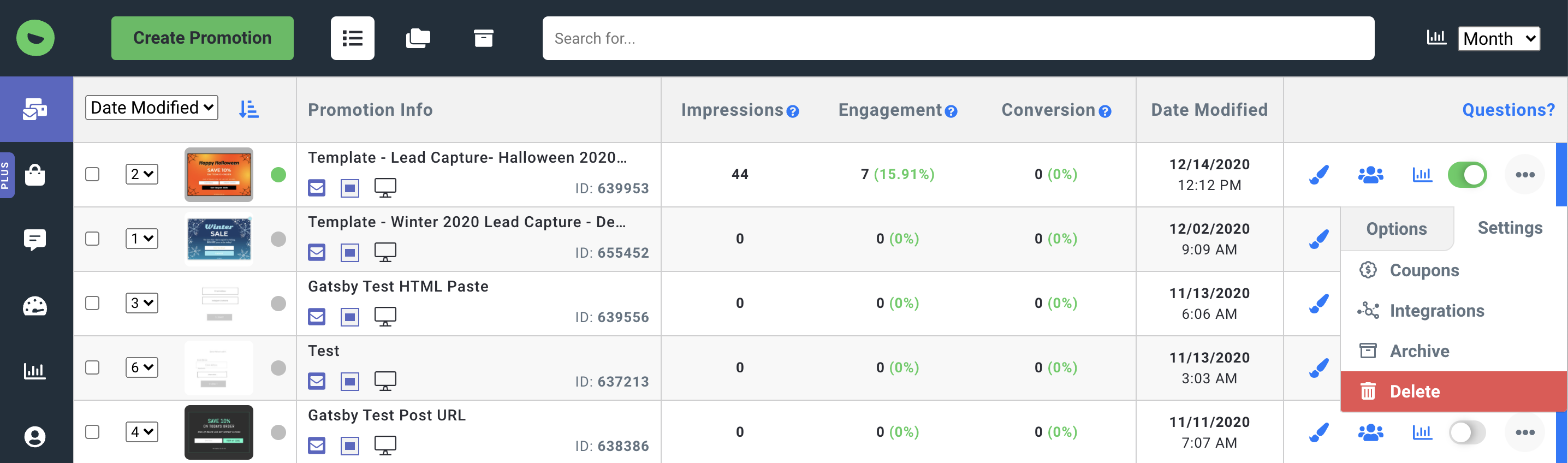Click the Create Promotion button
Screen dimensions: 1568x463
pyautogui.click(x=202, y=38)
